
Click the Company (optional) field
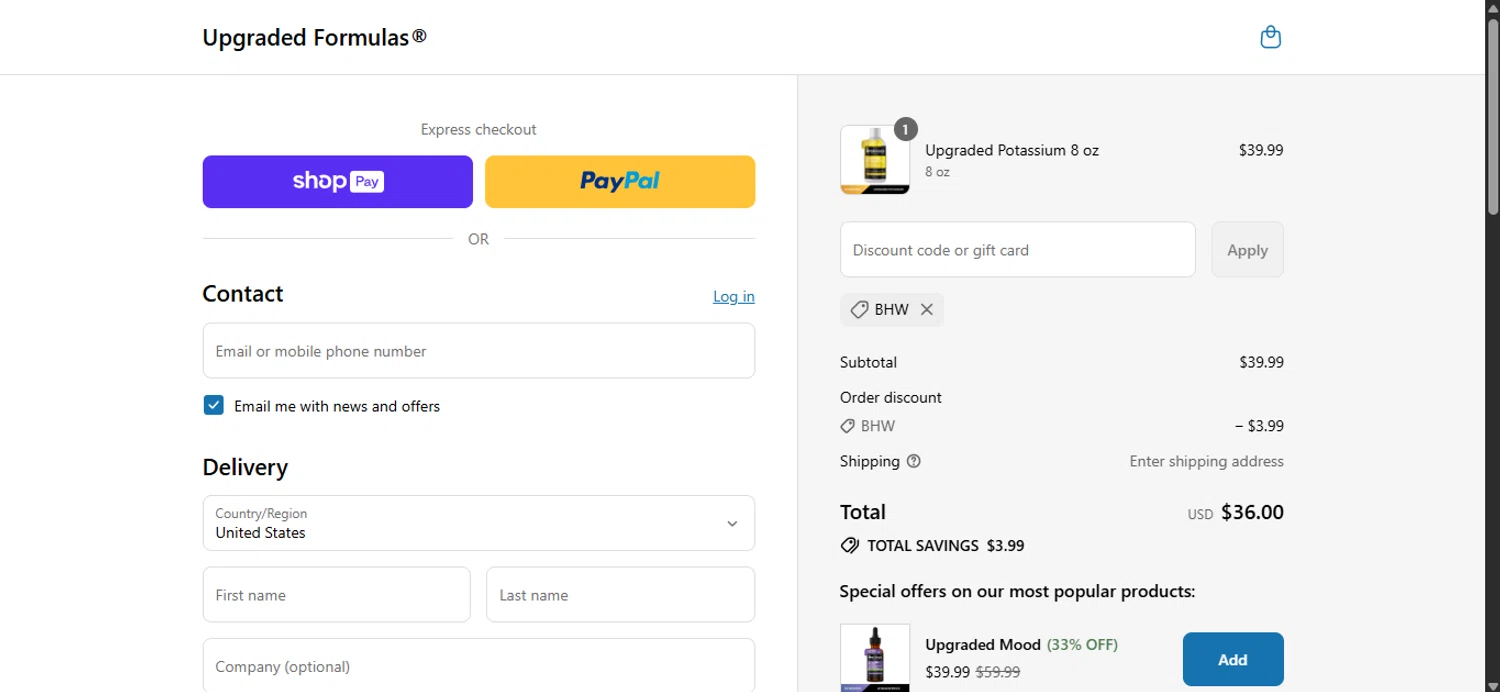479,665
